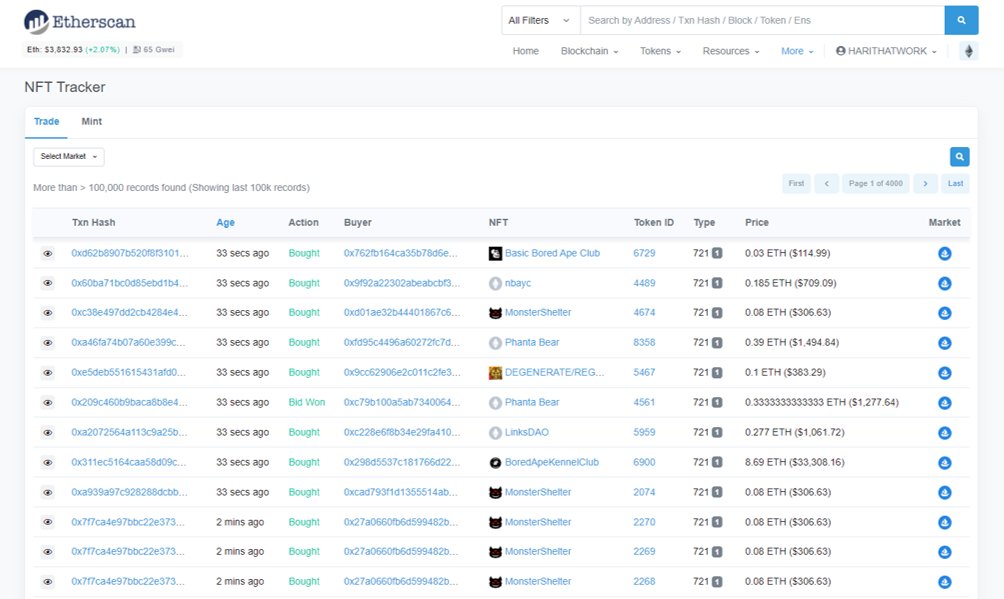Click the gas tracker 65 Gwei indicator
This screenshot has height=599, width=1004.
154,49
